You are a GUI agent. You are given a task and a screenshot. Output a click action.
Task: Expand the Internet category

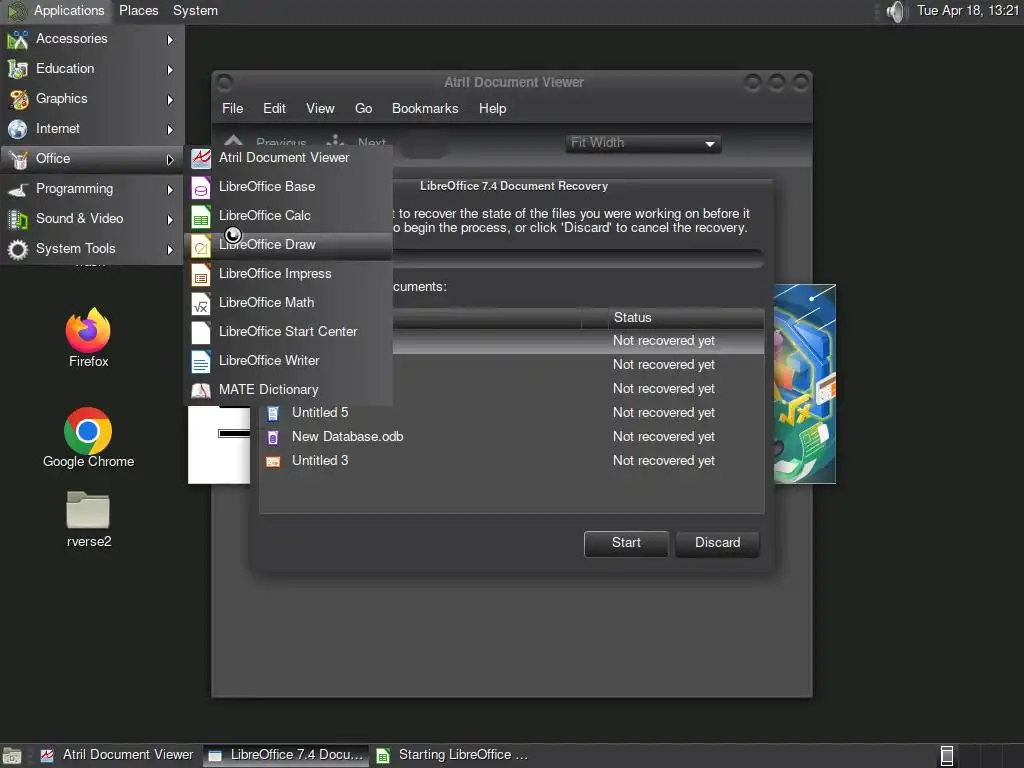91,129
